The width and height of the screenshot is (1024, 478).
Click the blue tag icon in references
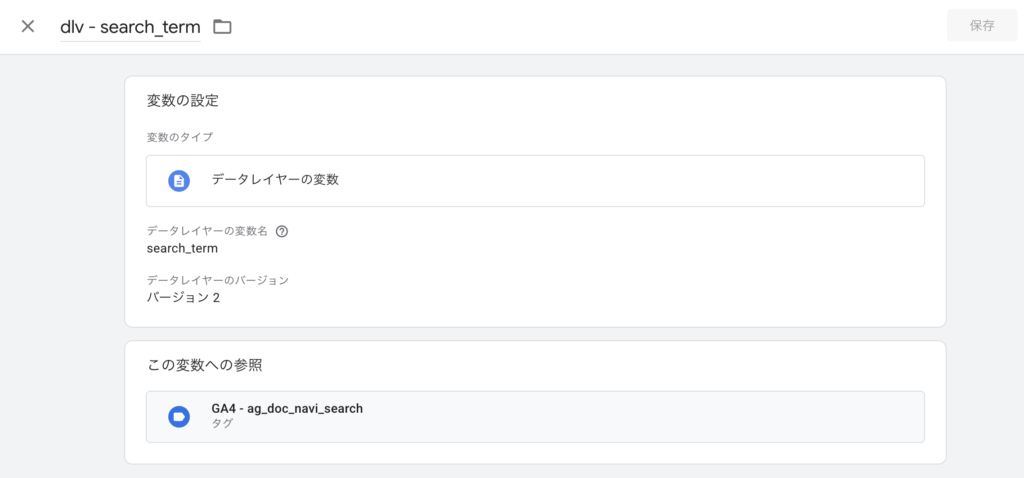(179, 417)
